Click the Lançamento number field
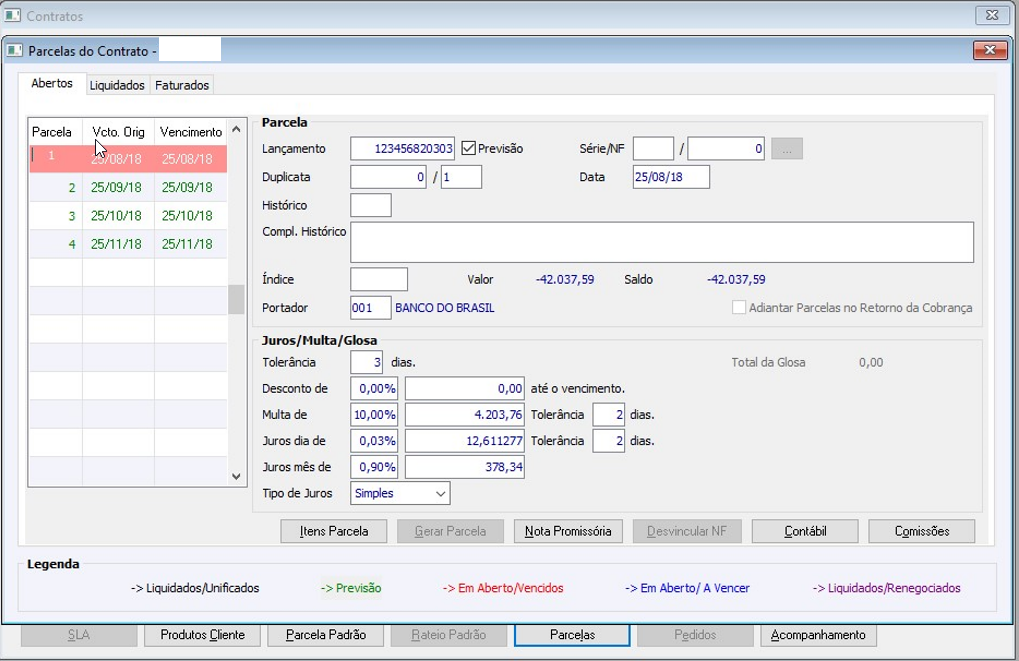1019x661 pixels. click(402, 149)
